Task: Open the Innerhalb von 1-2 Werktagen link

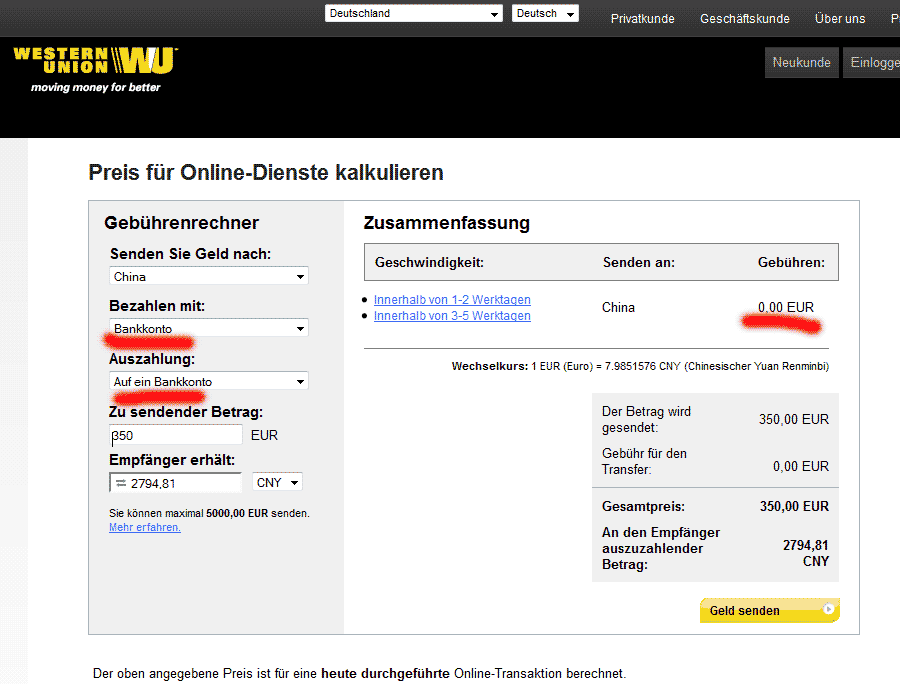Action: (452, 300)
